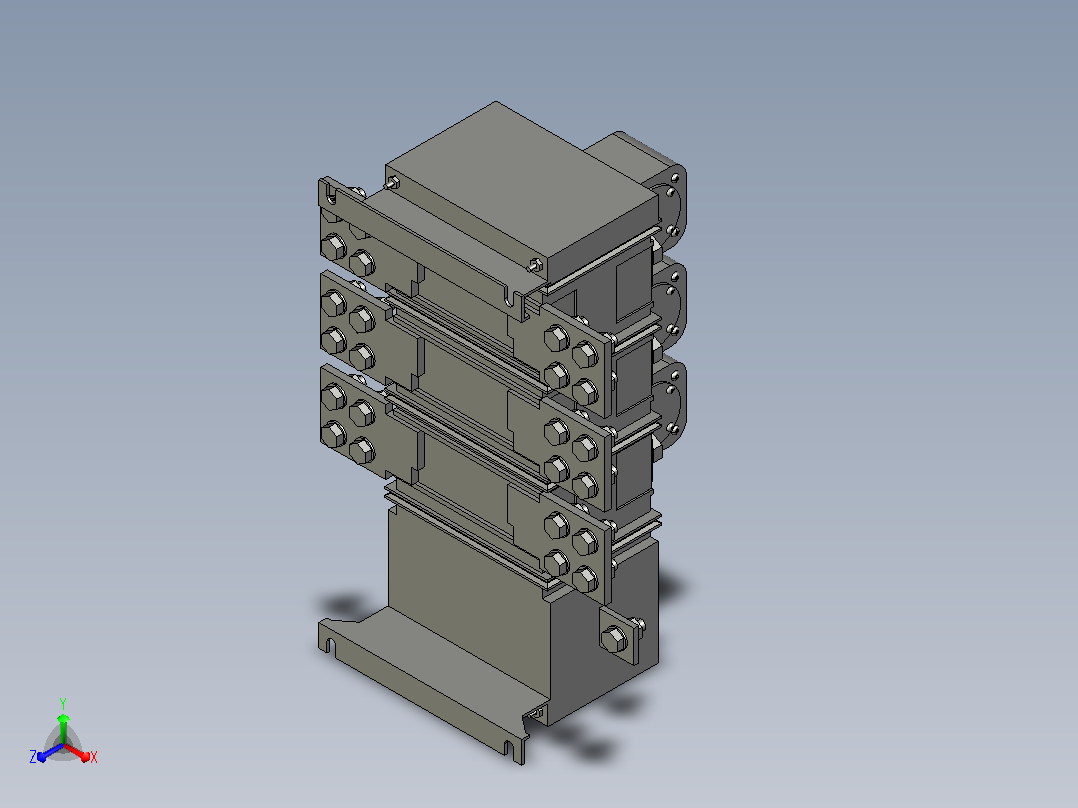Select the topmost circular flange on the right side
1078x808 pixels.
coord(669,202)
